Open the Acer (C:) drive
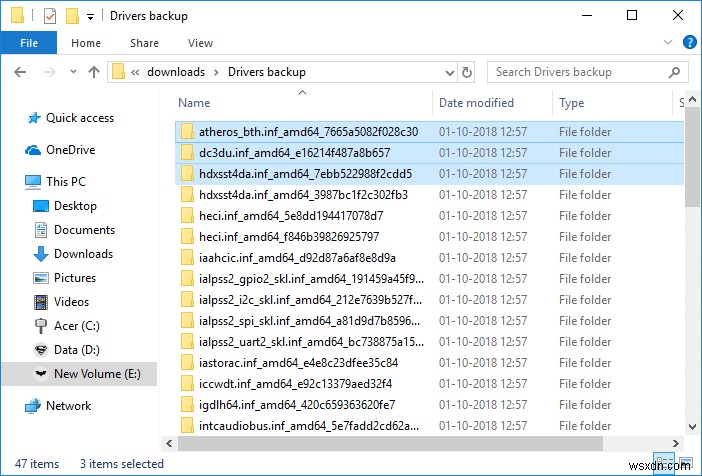Viewport: 702px width, 476px height. coord(67,326)
